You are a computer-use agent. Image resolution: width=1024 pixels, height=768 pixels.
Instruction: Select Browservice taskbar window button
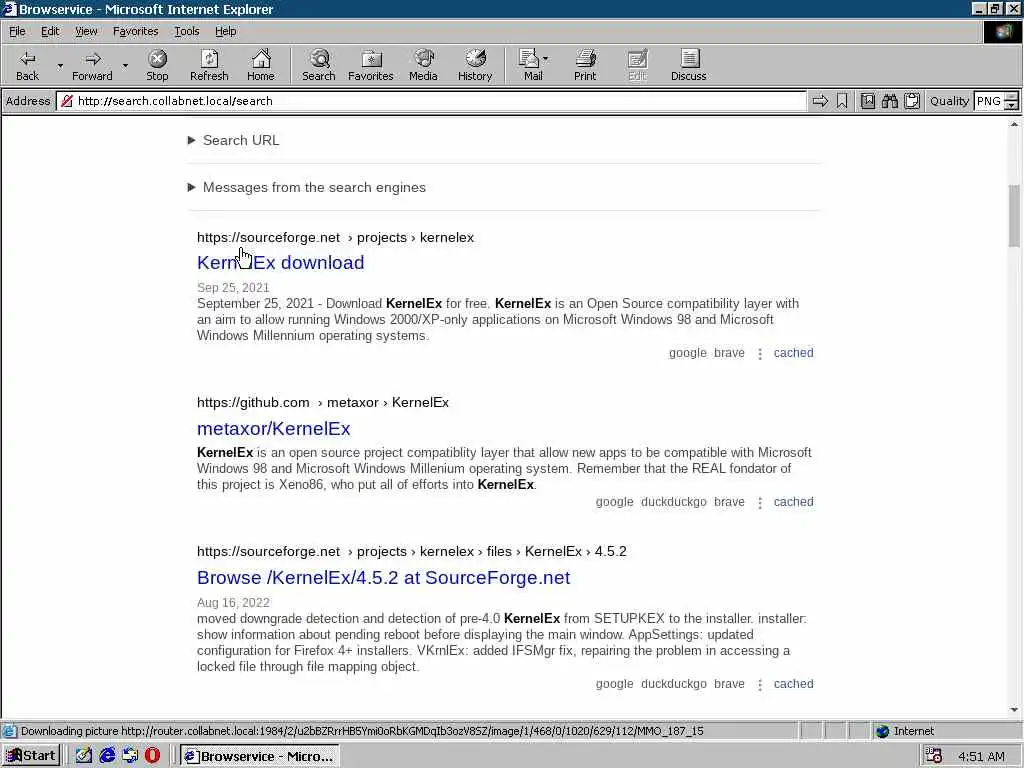tap(260, 756)
